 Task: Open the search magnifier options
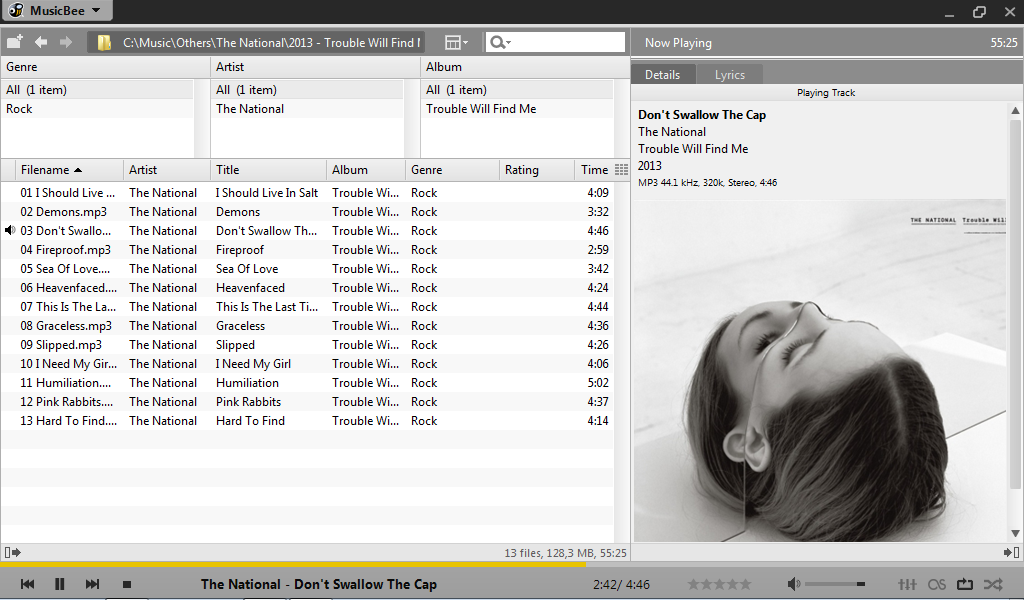[x=500, y=42]
